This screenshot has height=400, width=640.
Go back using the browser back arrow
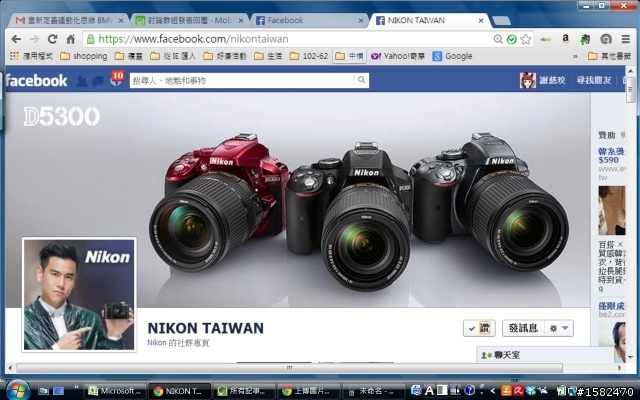[16, 39]
